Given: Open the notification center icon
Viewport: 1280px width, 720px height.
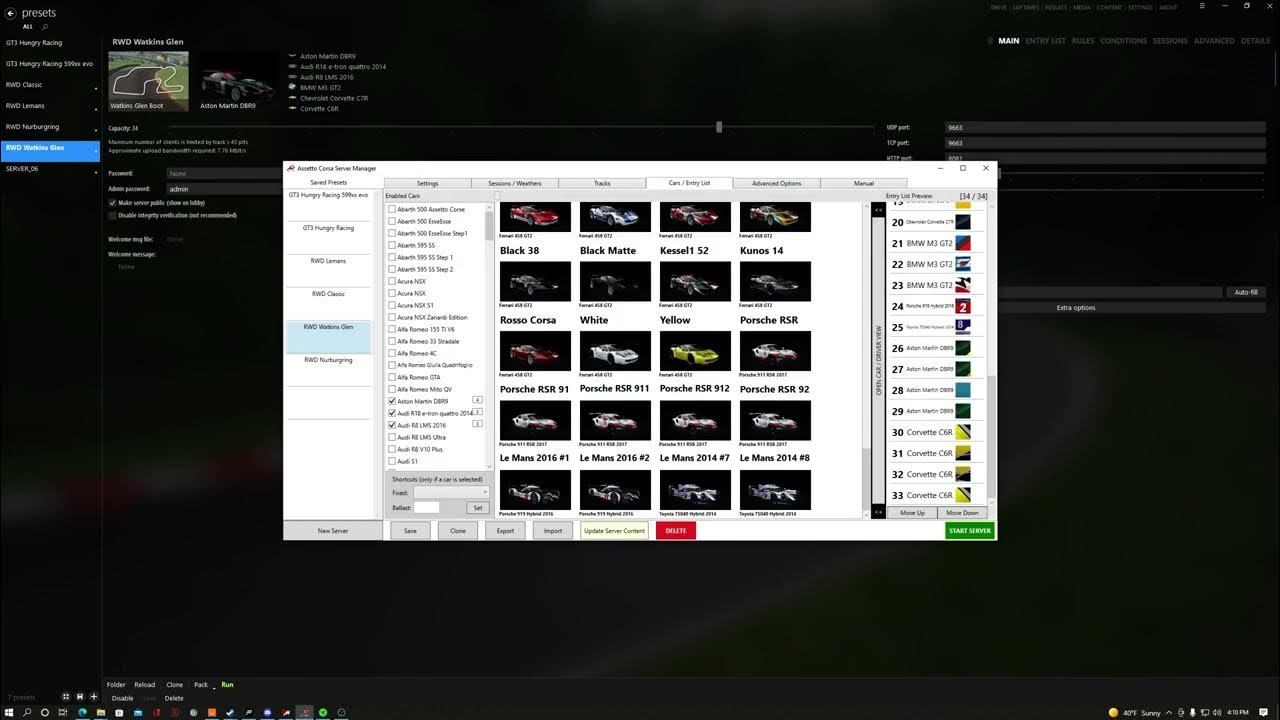Looking at the screenshot, I should click(1265, 712).
